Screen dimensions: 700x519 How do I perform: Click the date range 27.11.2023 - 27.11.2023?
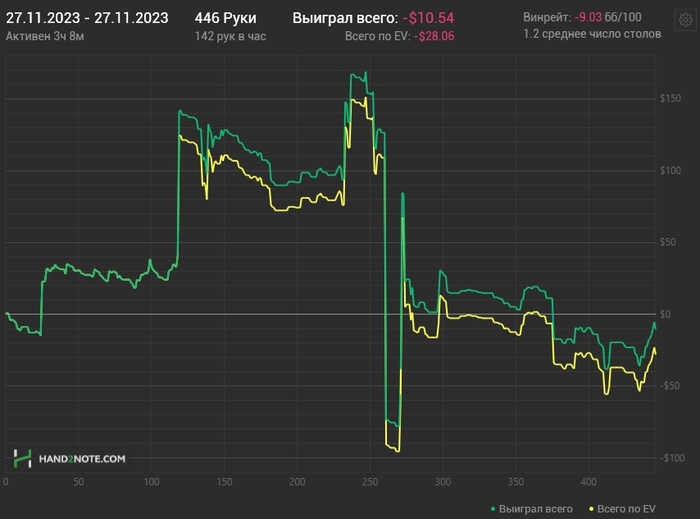click(87, 18)
